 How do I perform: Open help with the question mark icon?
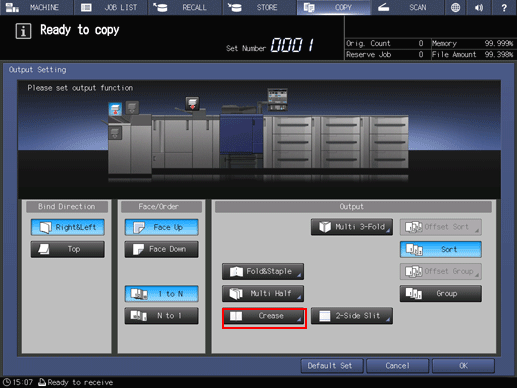click(x=504, y=7)
